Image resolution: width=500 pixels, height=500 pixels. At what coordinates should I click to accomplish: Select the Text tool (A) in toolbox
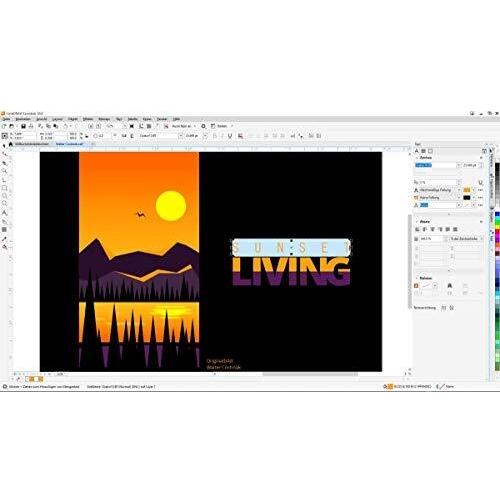click(x=4, y=213)
